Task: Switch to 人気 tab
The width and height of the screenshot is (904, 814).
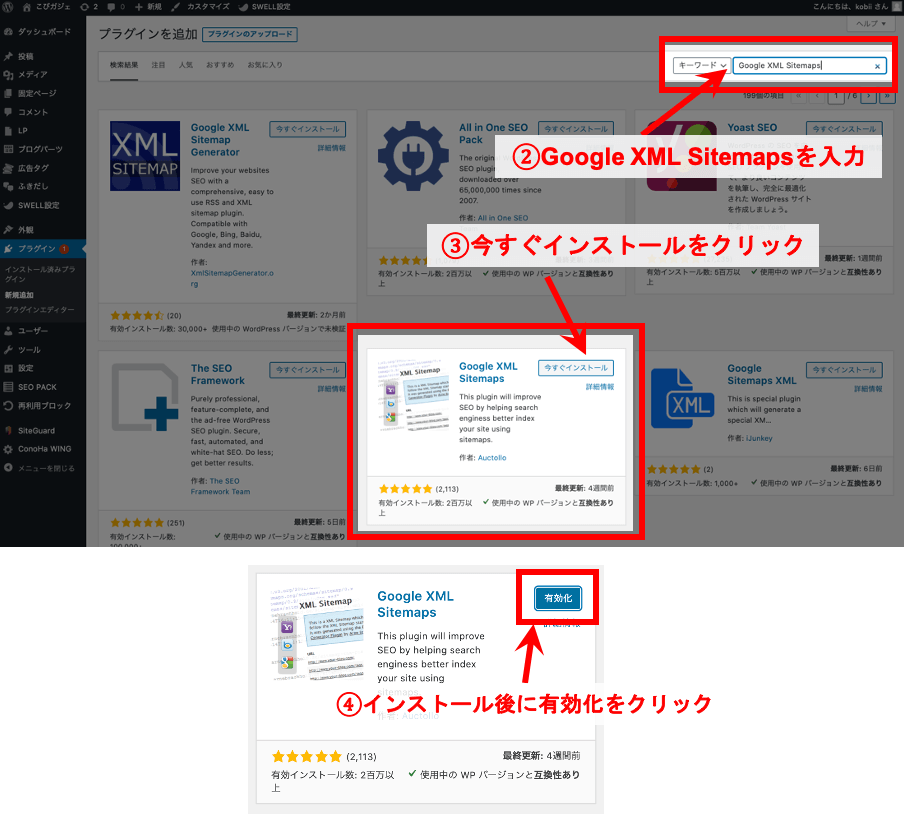Action: tap(186, 65)
